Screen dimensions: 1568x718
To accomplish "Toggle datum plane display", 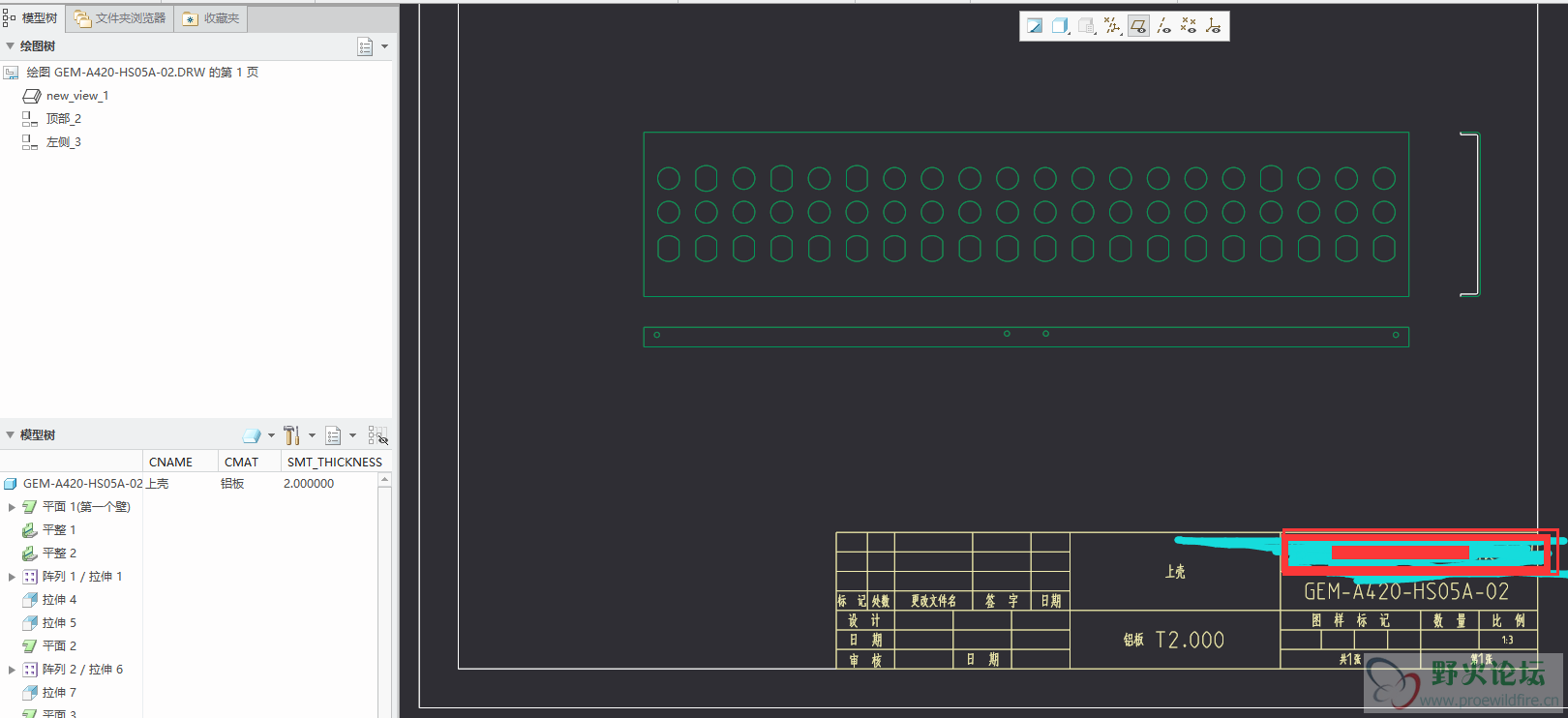I will point(1138,26).
